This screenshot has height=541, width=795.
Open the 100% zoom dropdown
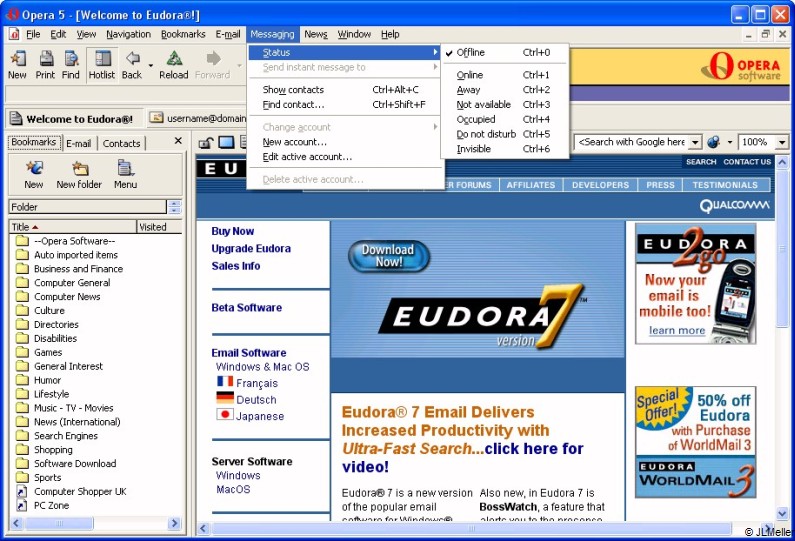(782, 142)
